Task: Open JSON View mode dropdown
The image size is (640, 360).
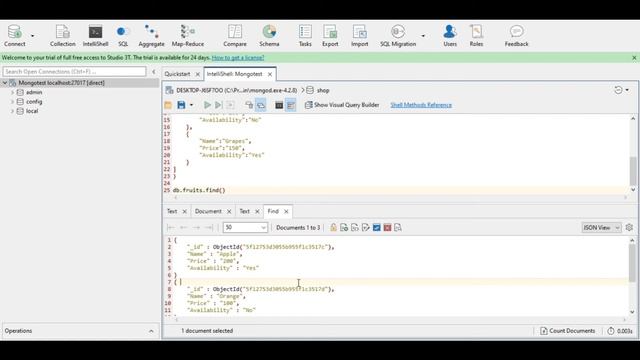Action: [601, 227]
